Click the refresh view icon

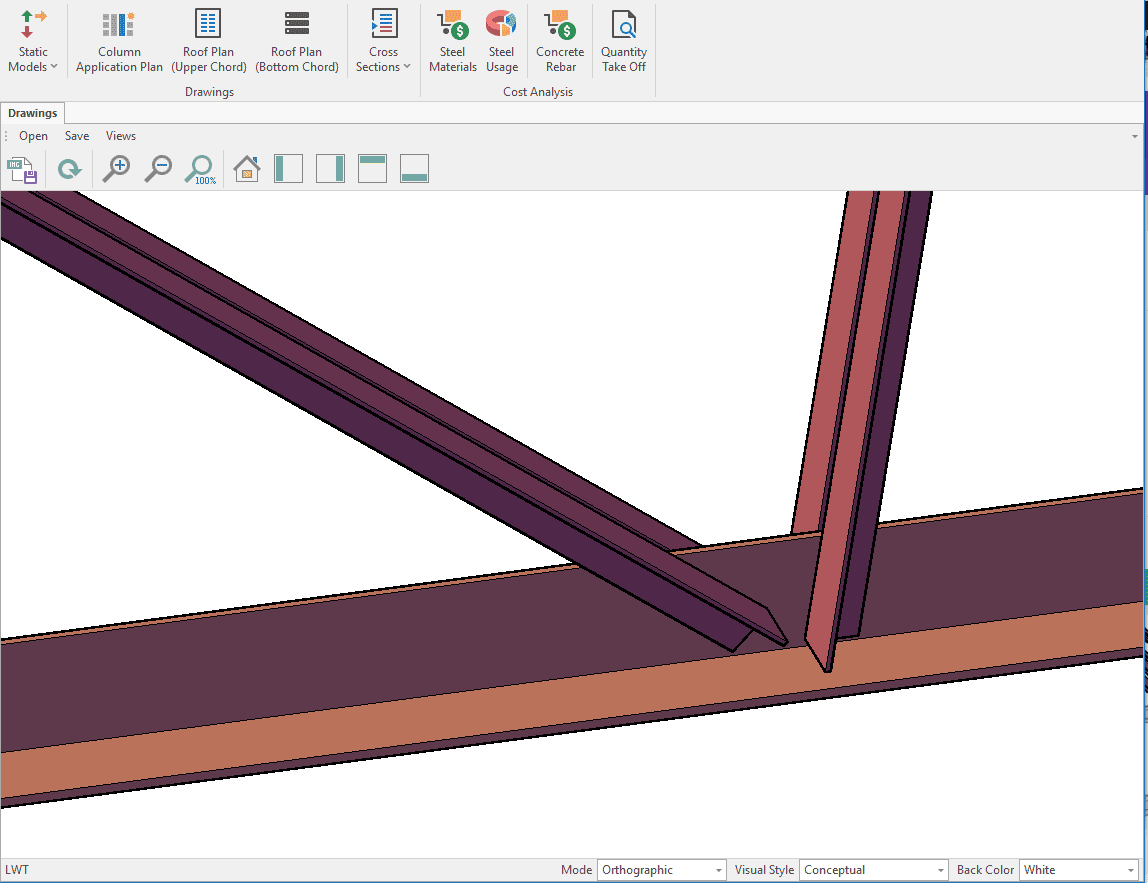coord(69,169)
